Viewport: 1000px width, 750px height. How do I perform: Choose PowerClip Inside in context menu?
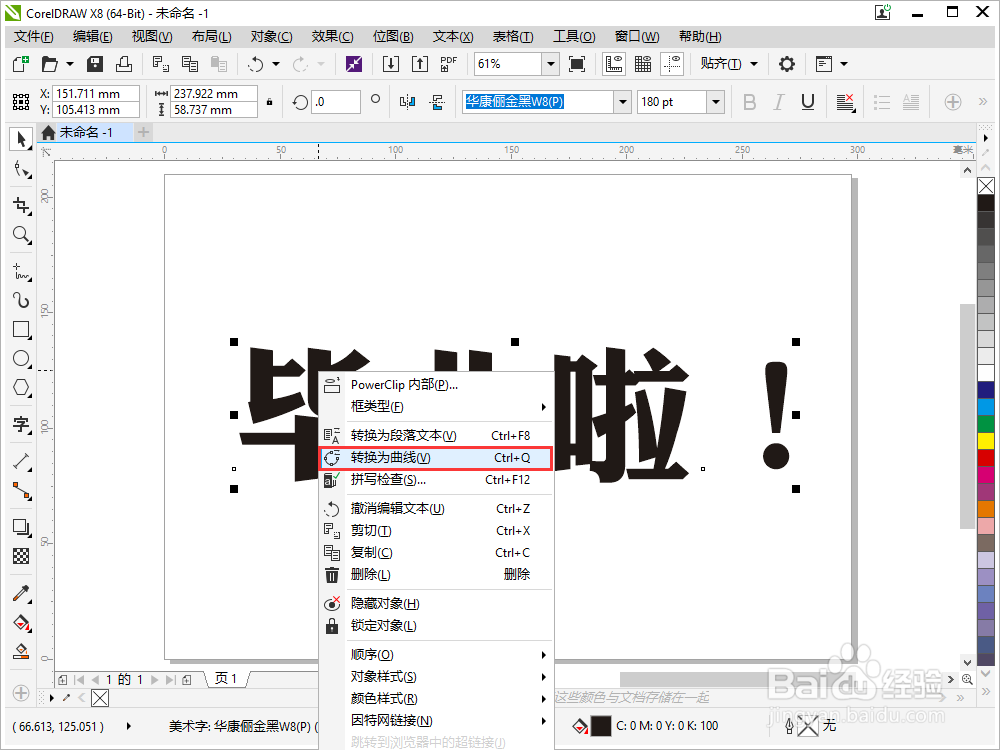tap(436, 385)
